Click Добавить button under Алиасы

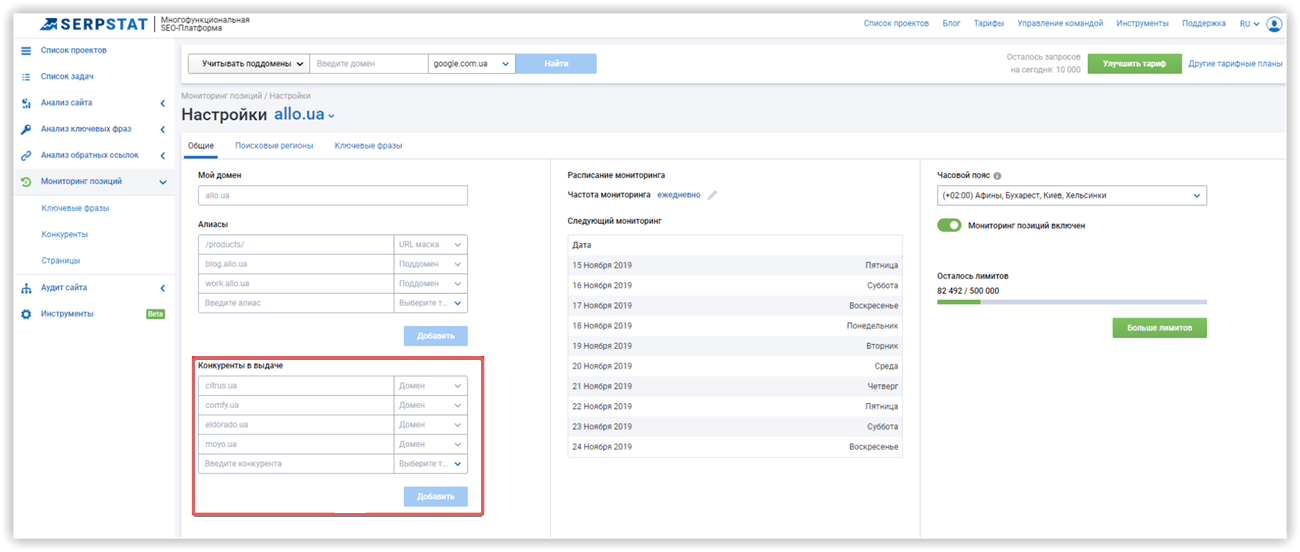click(x=435, y=336)
